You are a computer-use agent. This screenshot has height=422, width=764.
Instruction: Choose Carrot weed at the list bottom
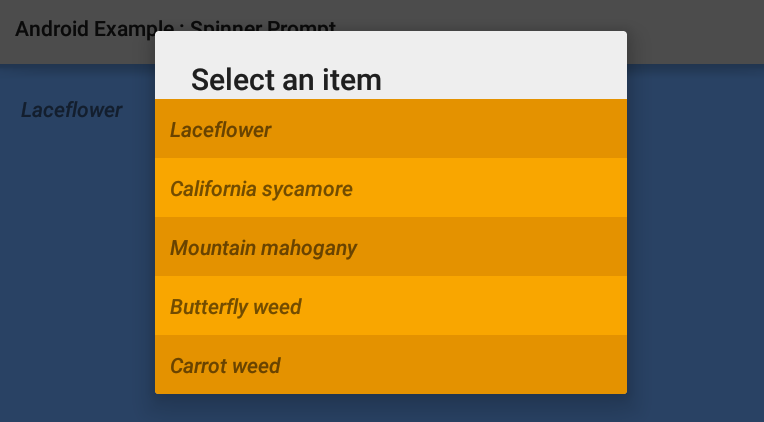[391, 364]
